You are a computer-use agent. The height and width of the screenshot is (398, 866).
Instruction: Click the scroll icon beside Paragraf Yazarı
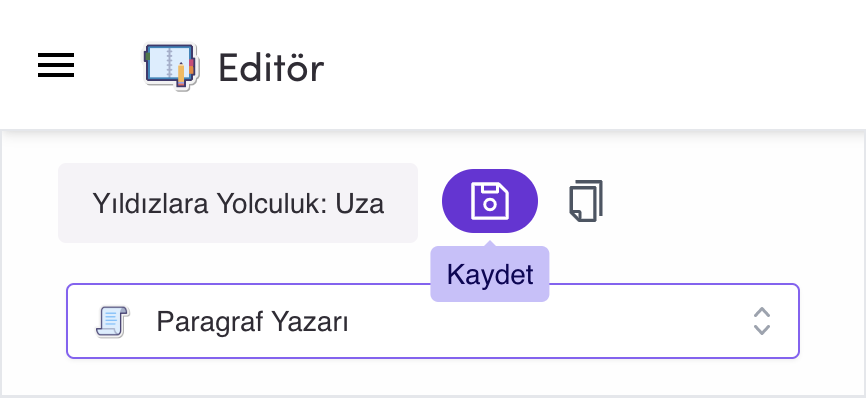[x=112, y=321]
